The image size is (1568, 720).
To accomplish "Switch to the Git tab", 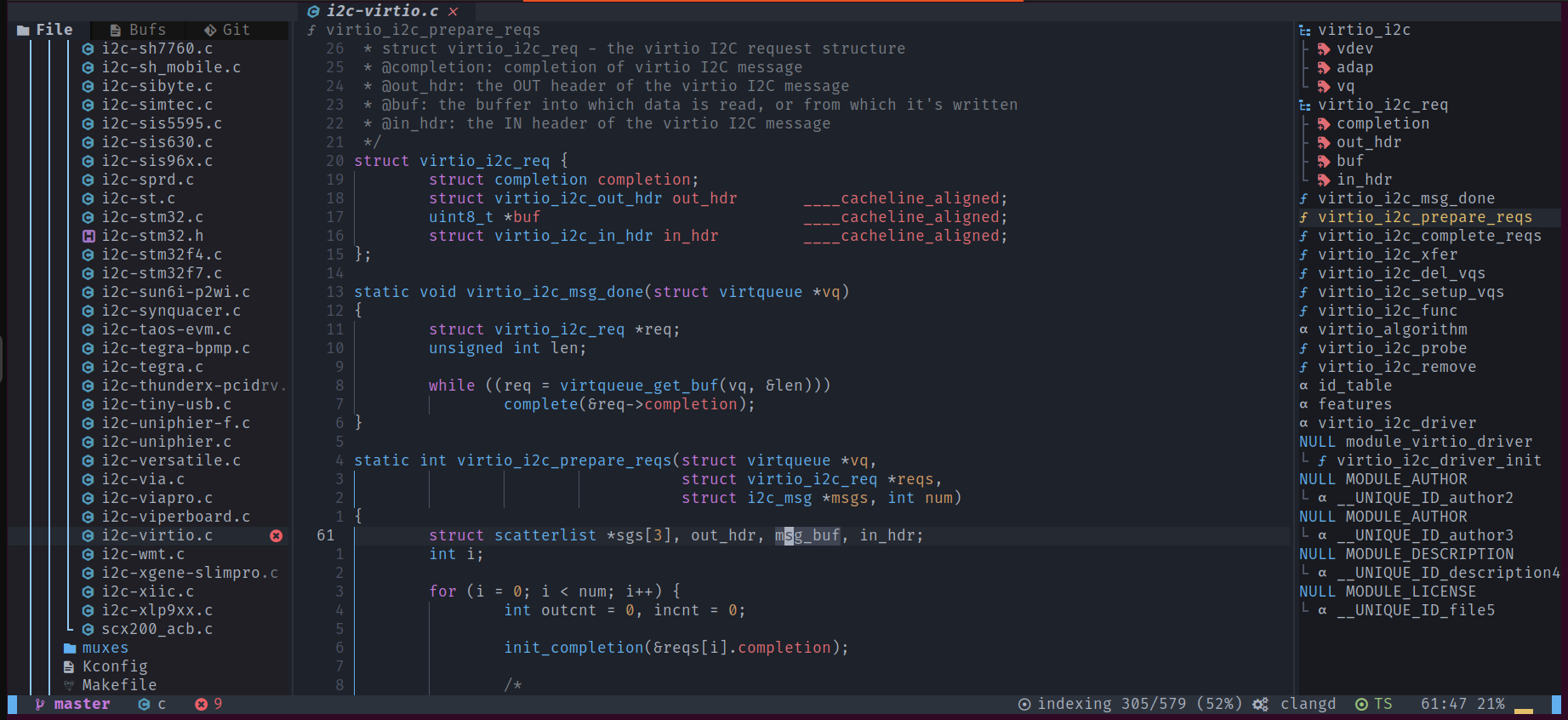I will pyautogui.click(x=227, y=30).
